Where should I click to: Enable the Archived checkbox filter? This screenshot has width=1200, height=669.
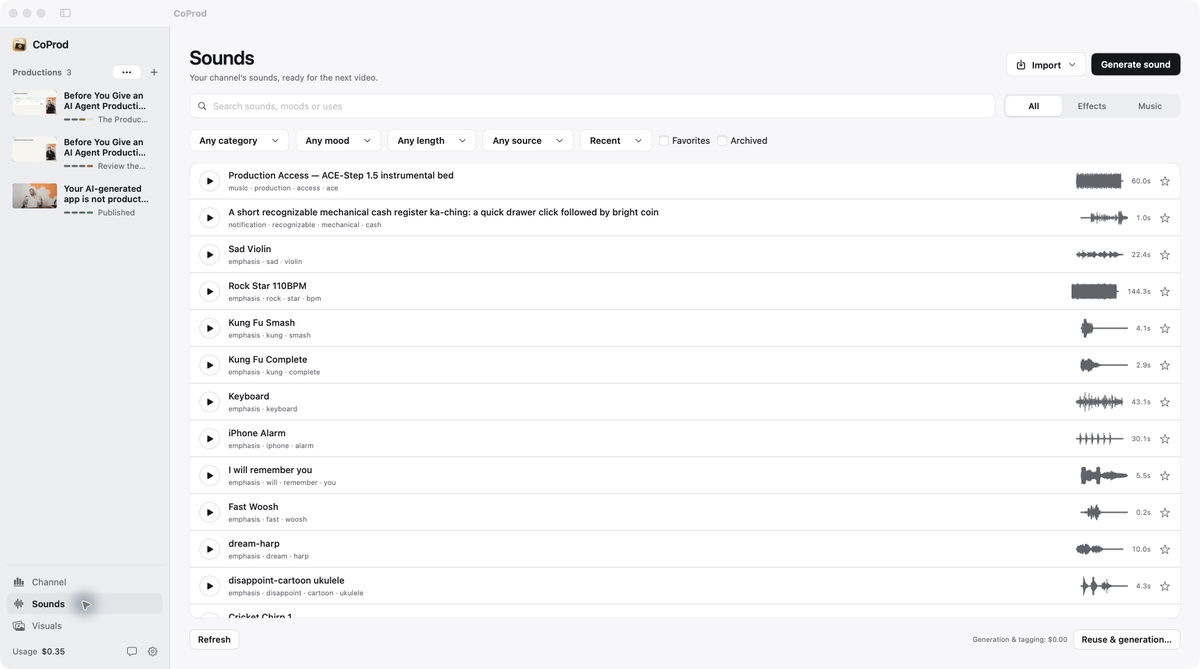pyautogui.click(x=722, y=141)
